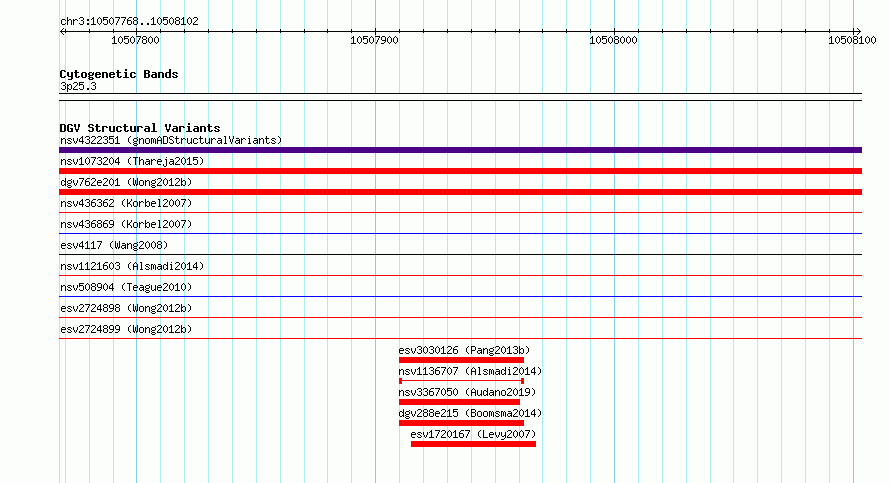
Task: Click the thin nsv1136707 variant glyph
Action: pyautogui.click(x=461, y=381)
